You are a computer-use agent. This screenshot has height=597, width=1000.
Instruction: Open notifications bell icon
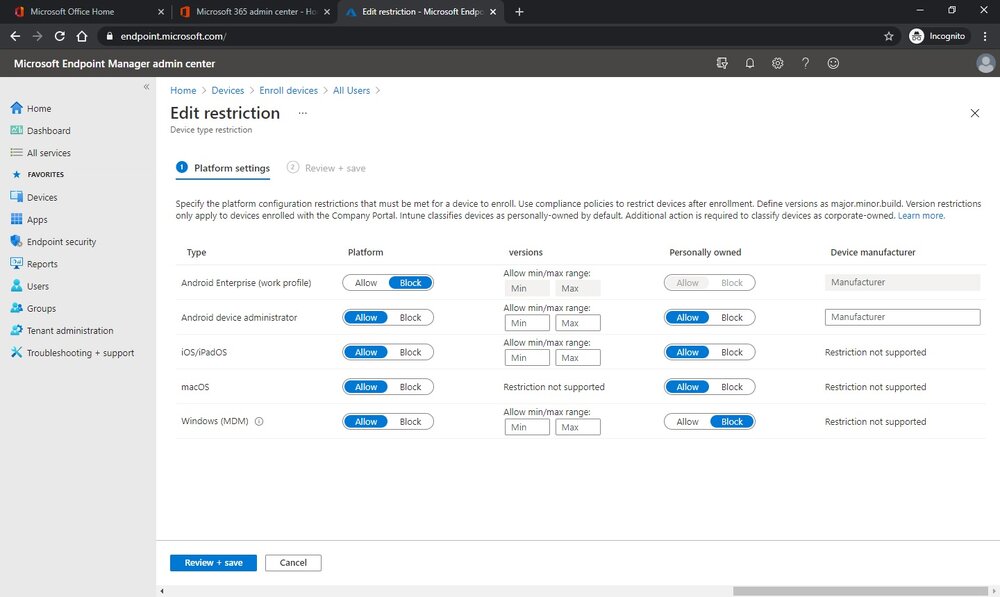pyautogui.click(x=750, y=63)
